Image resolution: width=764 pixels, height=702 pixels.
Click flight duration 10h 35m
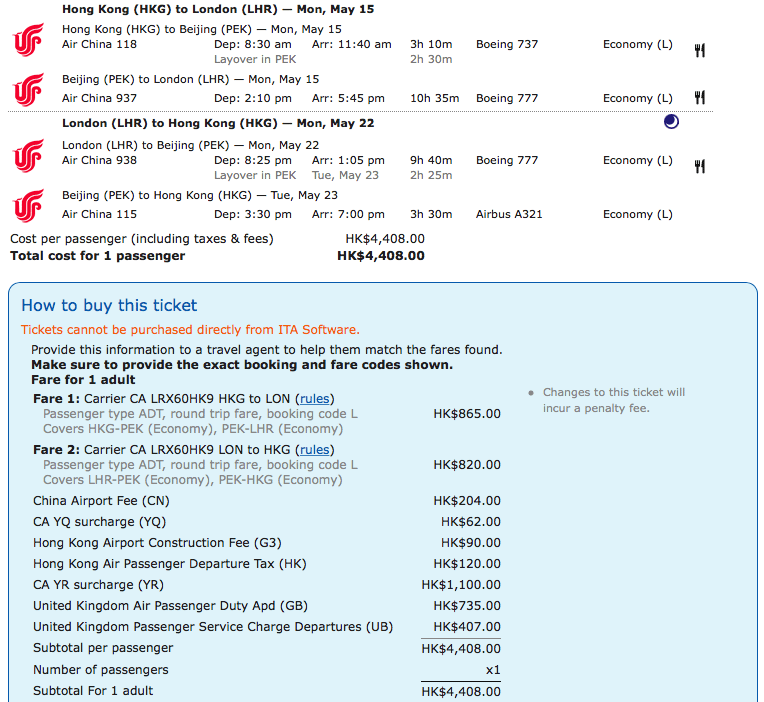pos(435,98)
